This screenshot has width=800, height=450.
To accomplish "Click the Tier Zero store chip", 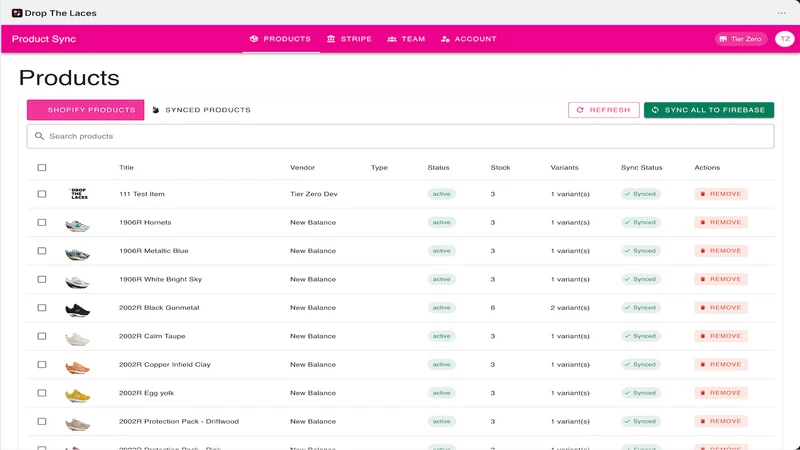I will [741, 39].
